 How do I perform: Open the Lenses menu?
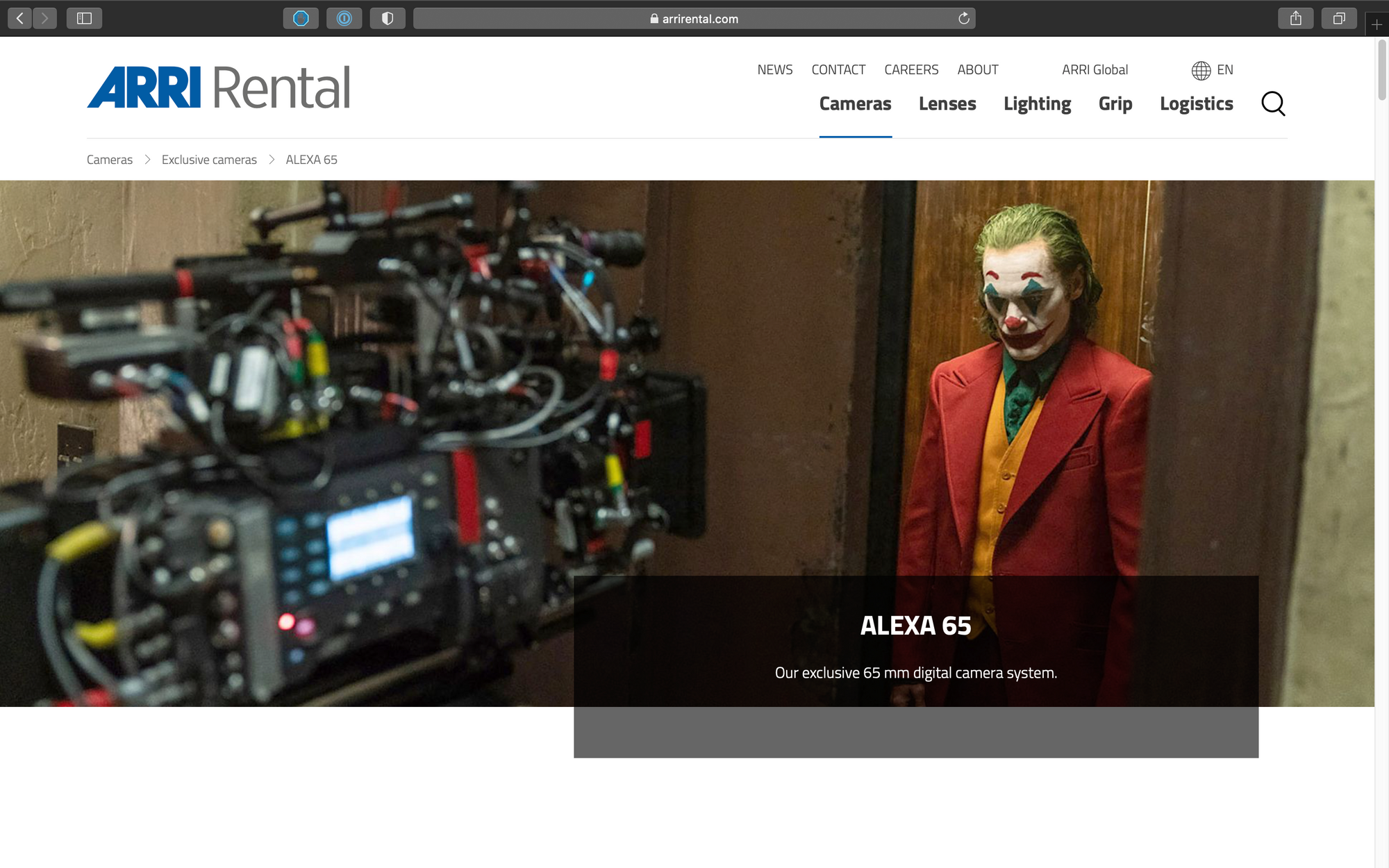[x=947, y=103]
